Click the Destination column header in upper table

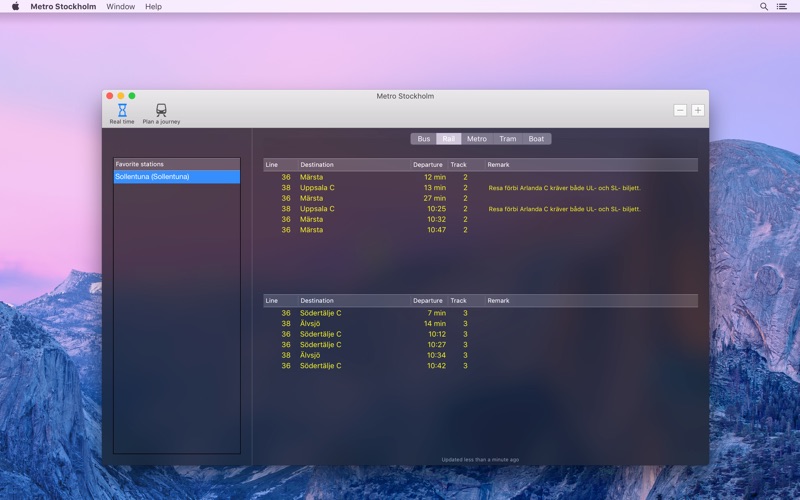[x=317, y=164]
